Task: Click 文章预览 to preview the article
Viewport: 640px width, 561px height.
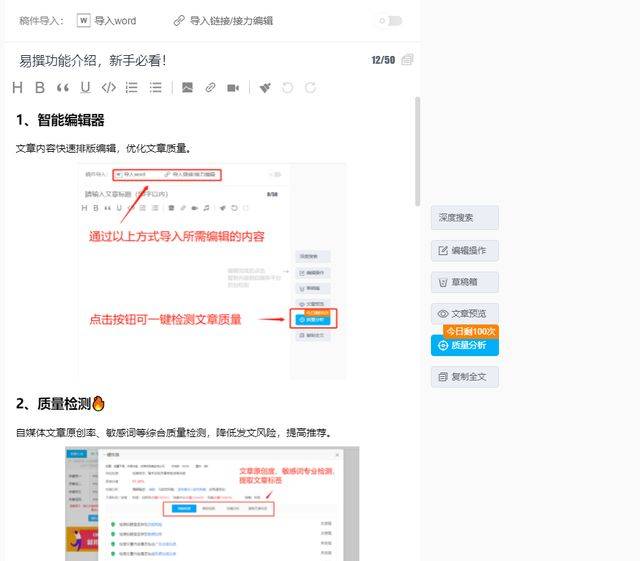Action: (x=465, y=313)
